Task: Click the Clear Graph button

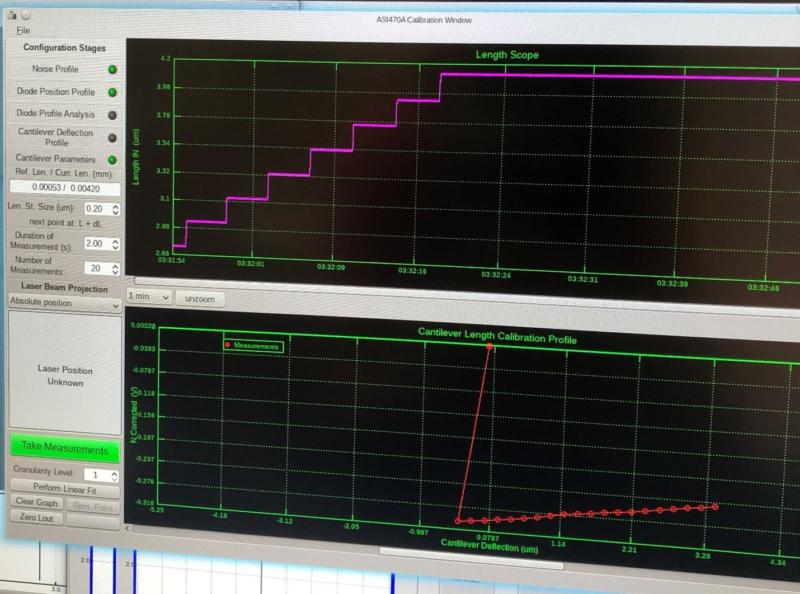Action: coord(37,502)
